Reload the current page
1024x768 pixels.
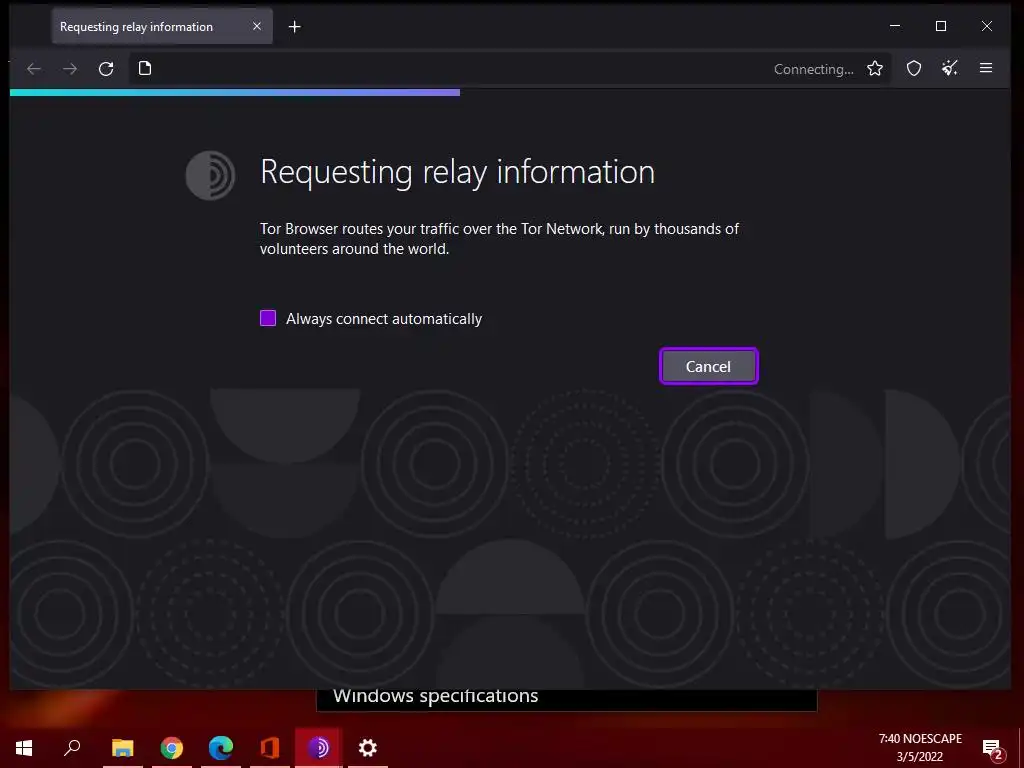(x=106, y=69)
